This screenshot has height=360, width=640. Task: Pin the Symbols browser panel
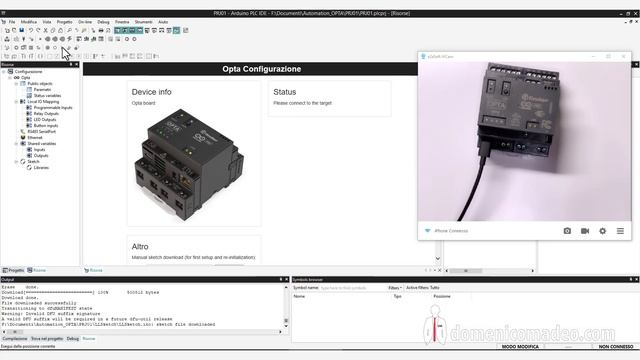click(x=631, y=280)
